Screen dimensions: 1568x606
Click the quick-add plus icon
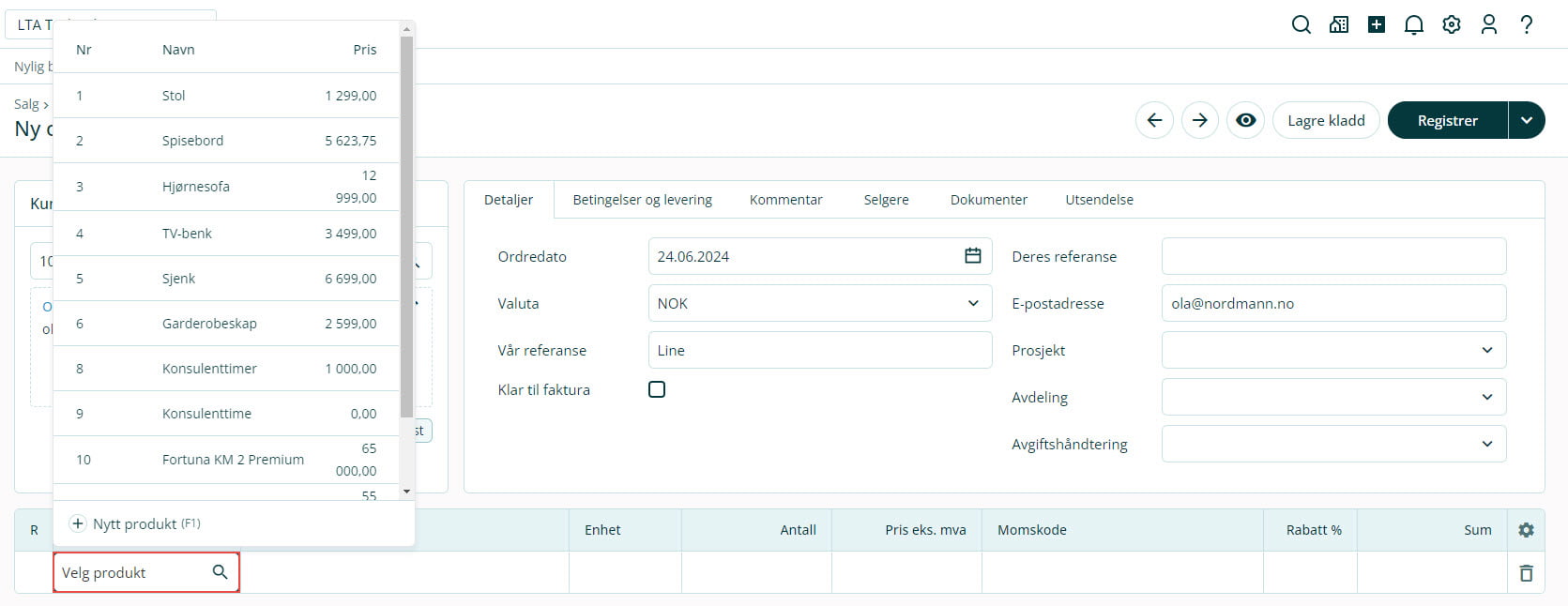coord(1377,25)
